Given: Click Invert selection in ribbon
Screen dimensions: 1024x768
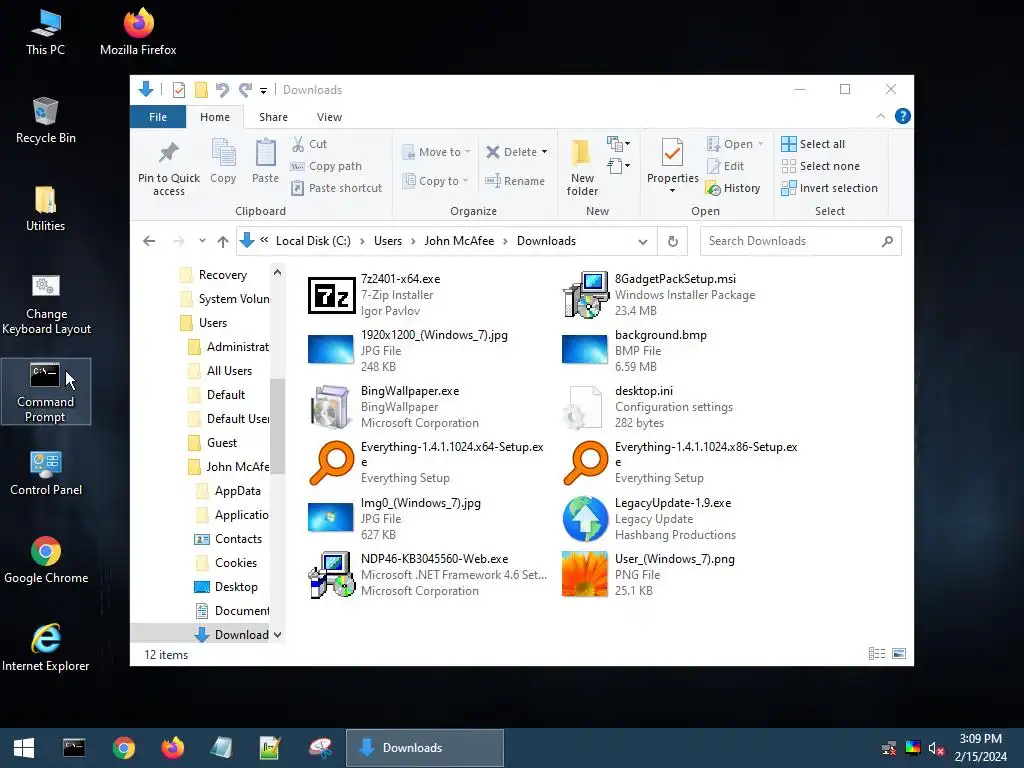Looking at the screenshot, I should 829,188.
